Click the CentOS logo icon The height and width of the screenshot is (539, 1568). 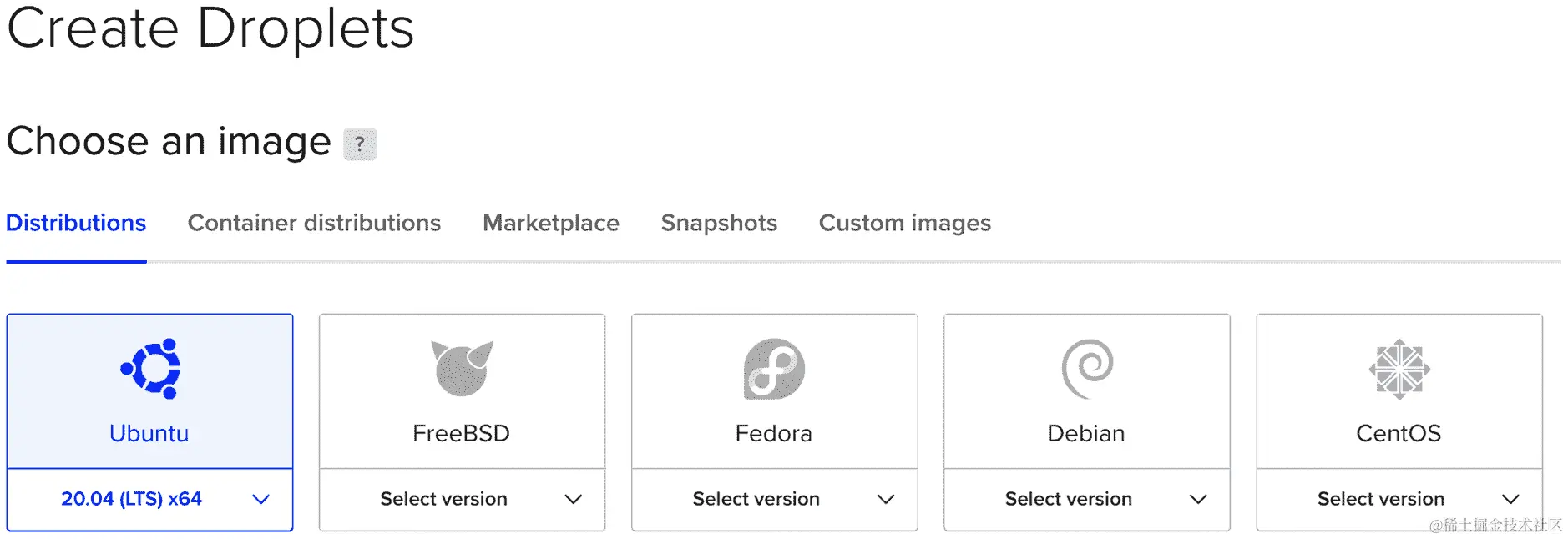pos(1399,368)
